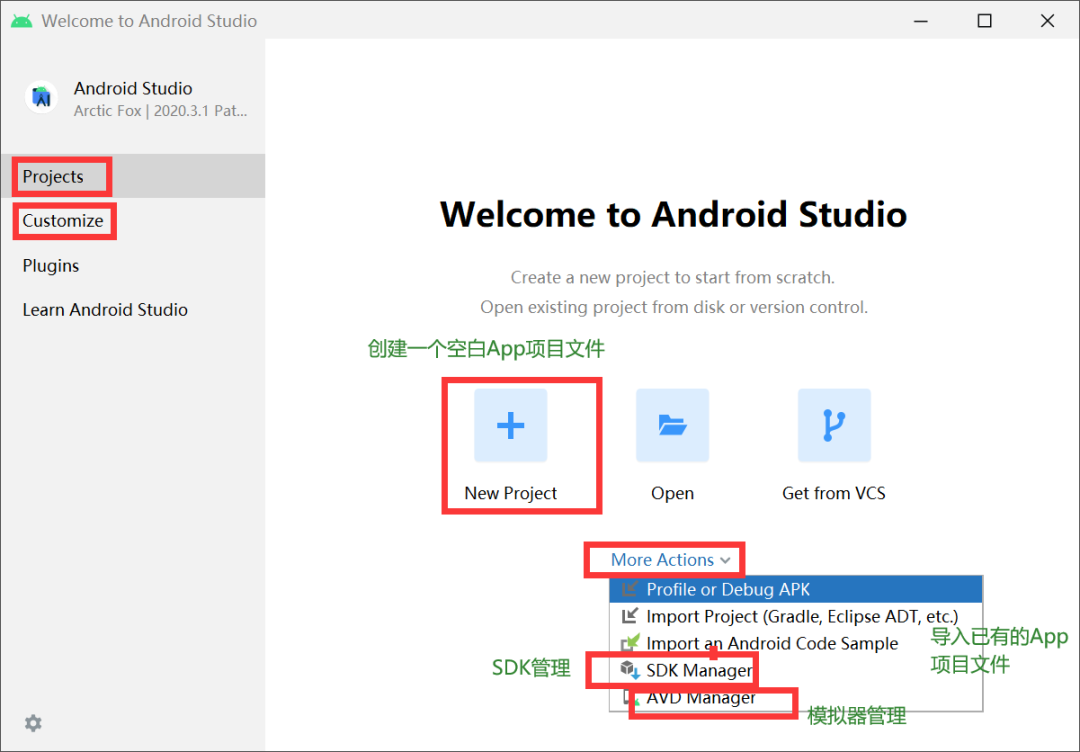Choose Import an Android Code Sample
This screenshot has width=1080, height=752.
pyautogui.click(x=796, y=643)
